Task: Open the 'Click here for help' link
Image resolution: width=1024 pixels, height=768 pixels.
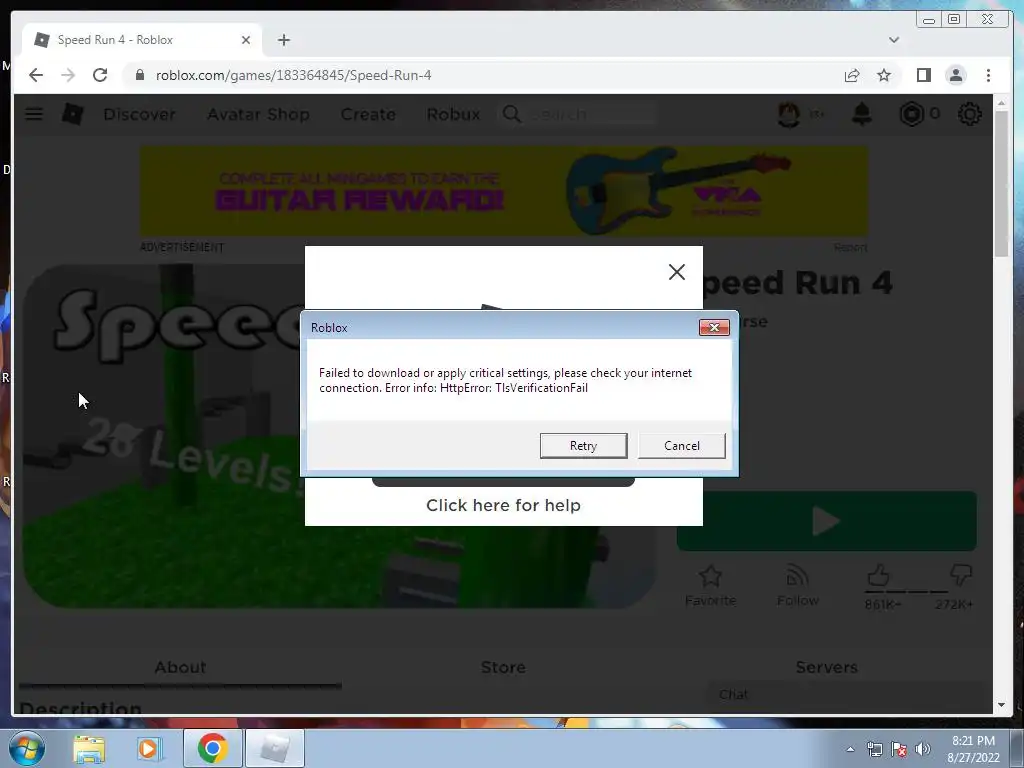Action: pyautogui.click(x=503, y=505)
